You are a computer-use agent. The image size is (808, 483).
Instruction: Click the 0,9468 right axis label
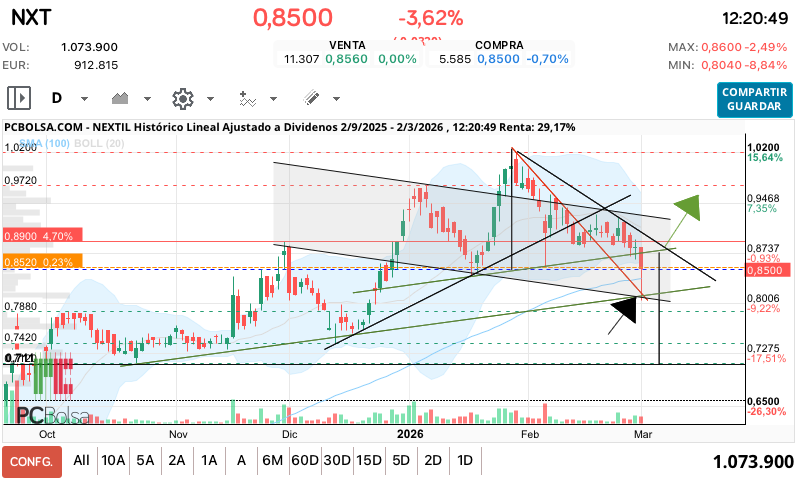pyautogui.click(x=763, y=198)
